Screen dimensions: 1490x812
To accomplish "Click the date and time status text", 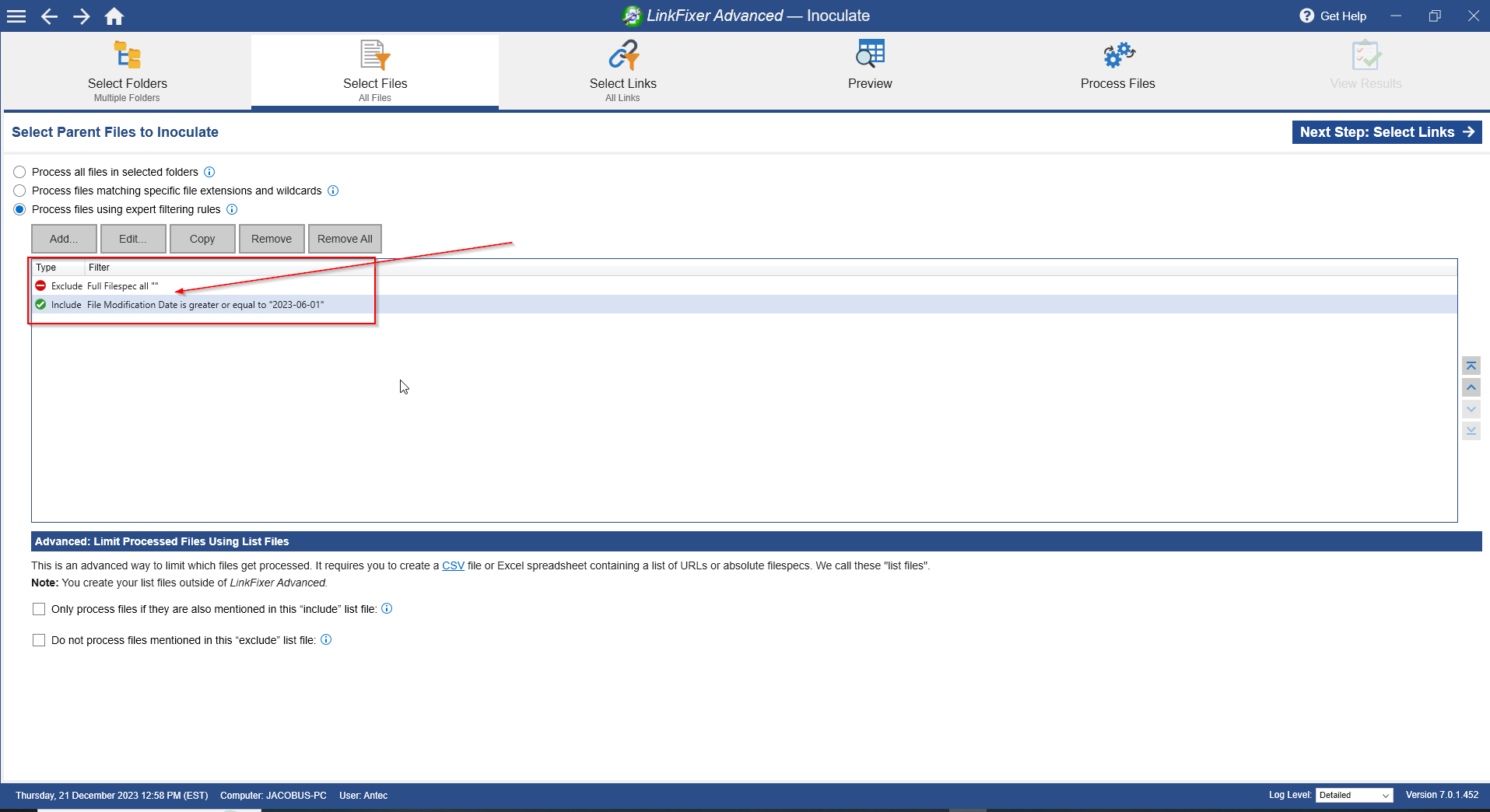I will click(x=111, y=796).
